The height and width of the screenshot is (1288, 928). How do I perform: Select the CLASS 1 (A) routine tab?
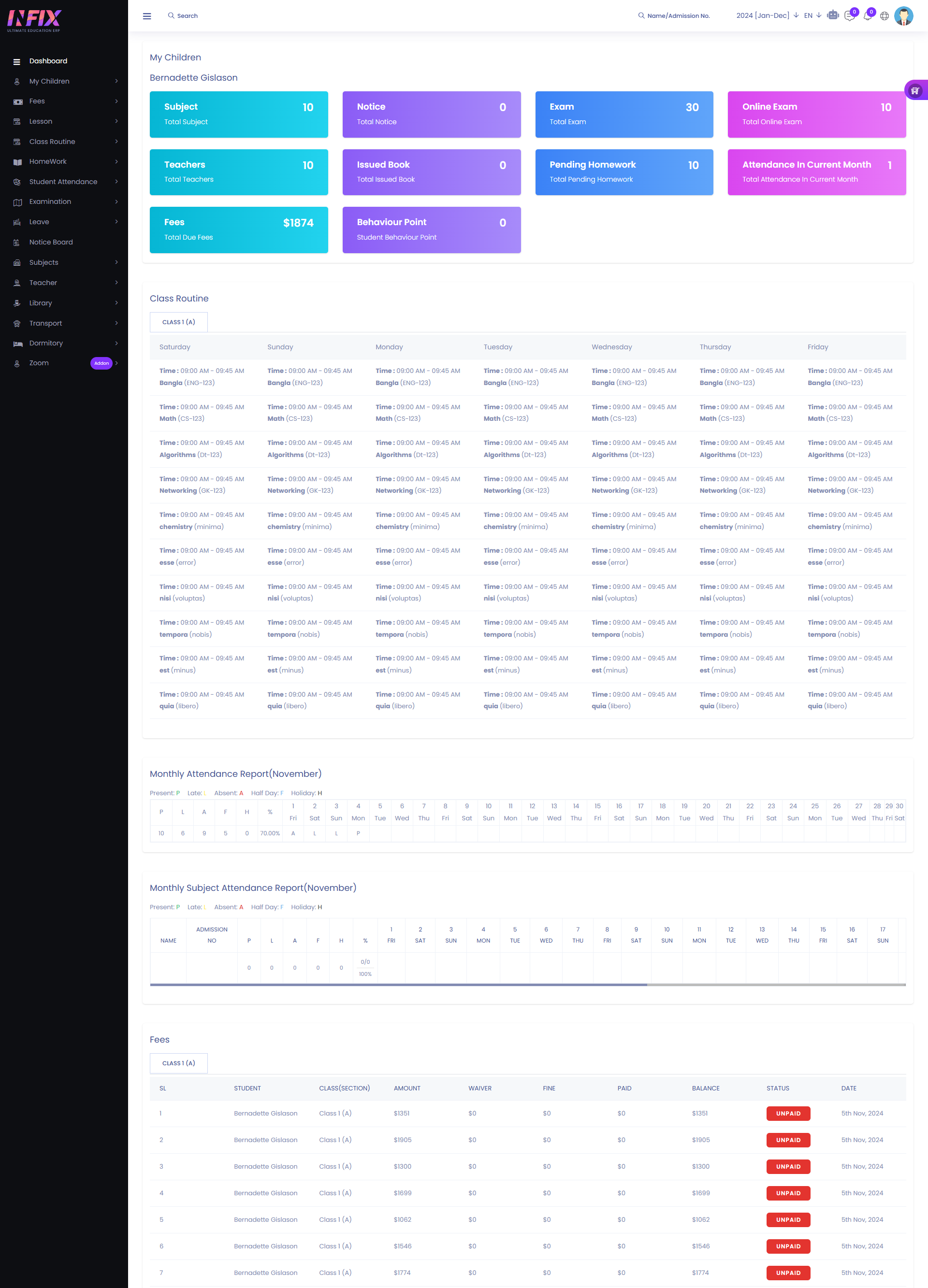tap(178, 322)
